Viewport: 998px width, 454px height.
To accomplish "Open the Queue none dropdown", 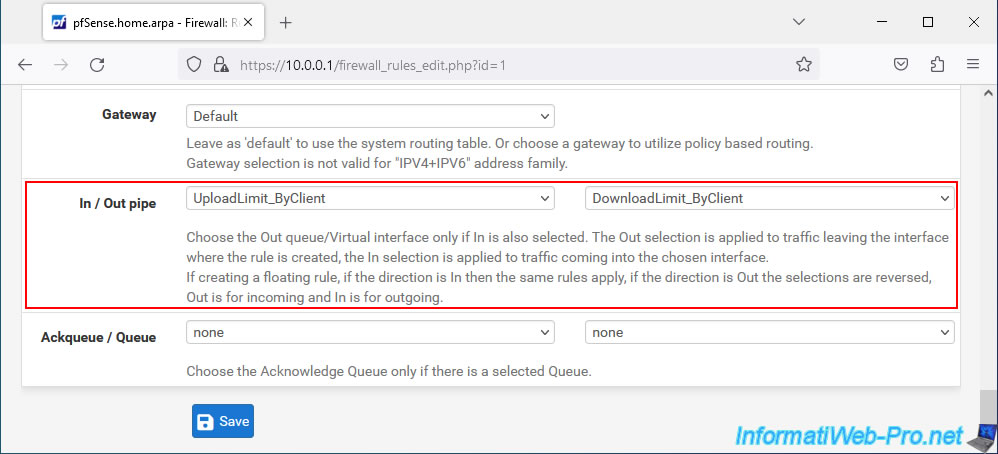I will [770, 332].
